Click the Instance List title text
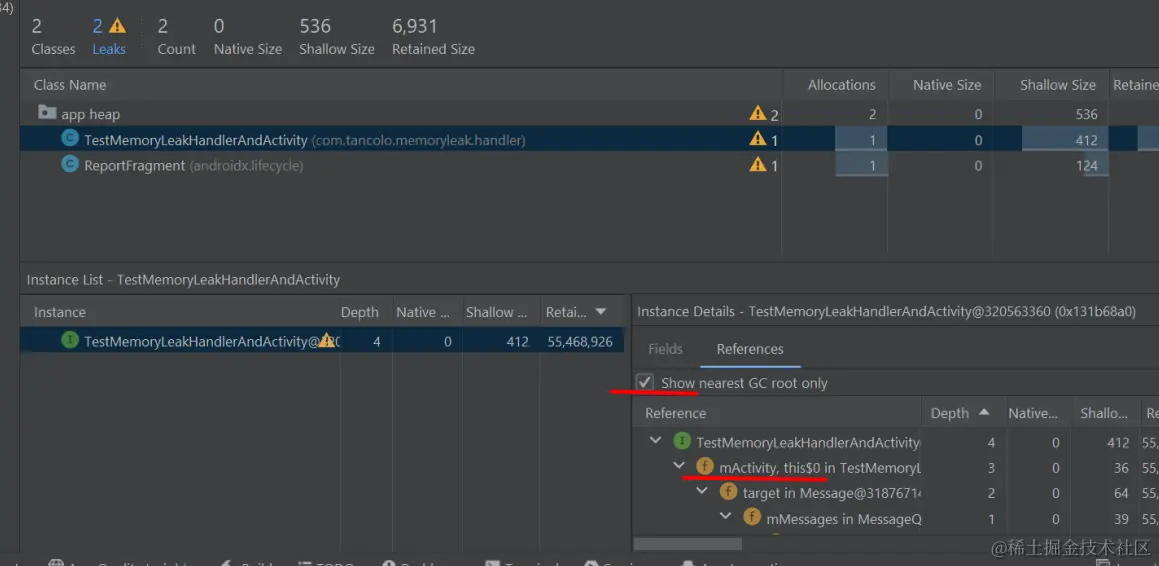This screenshot has height=566, width=1159. pos(183,280)
